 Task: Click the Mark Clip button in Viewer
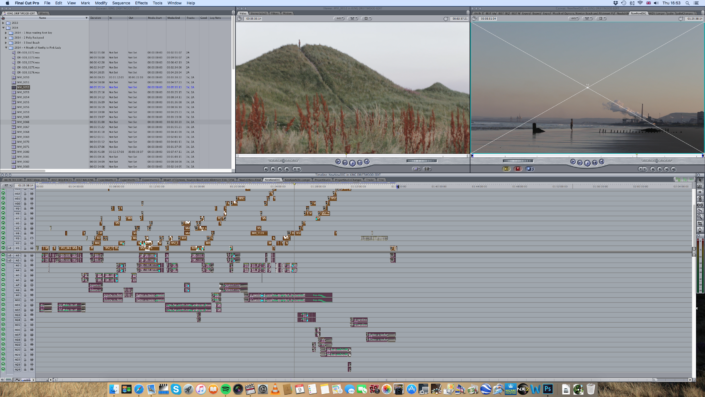pos(273,169)
